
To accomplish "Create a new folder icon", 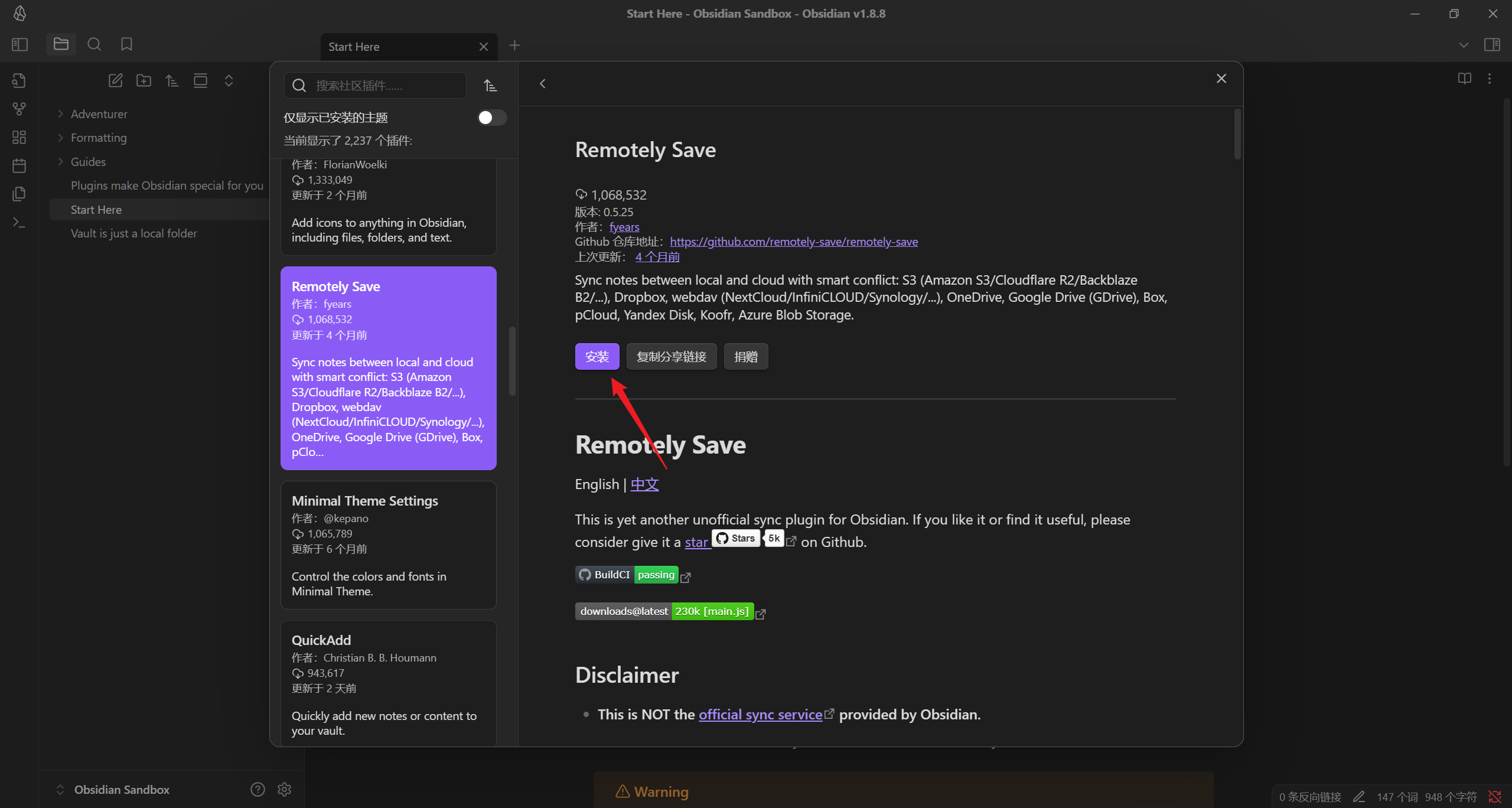I will point(144,80).
